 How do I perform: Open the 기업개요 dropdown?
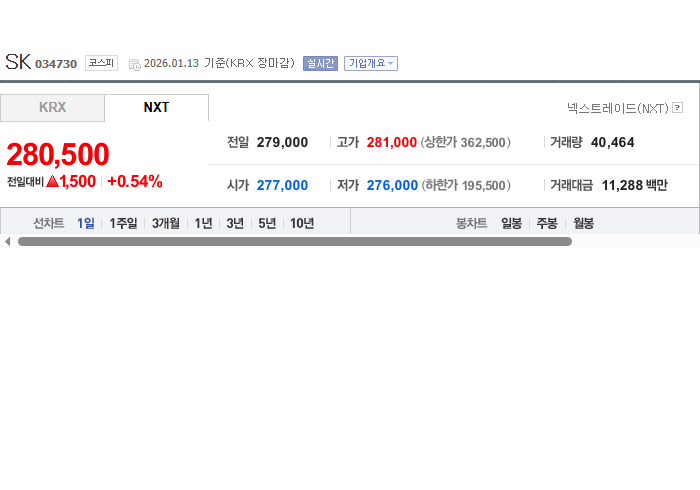click(371, 63)
